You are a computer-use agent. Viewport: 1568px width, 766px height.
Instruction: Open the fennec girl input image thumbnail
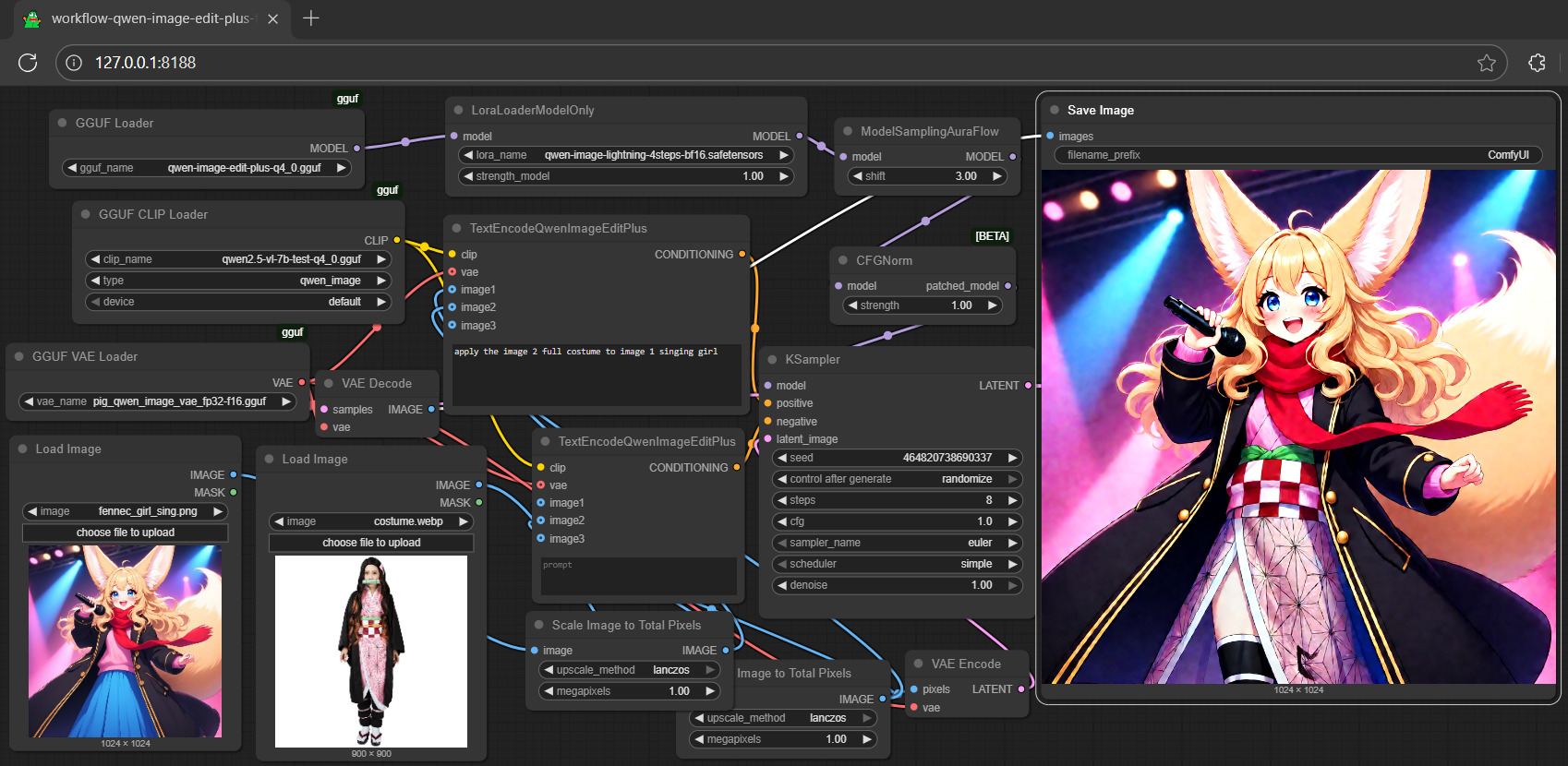click(125, 641)
